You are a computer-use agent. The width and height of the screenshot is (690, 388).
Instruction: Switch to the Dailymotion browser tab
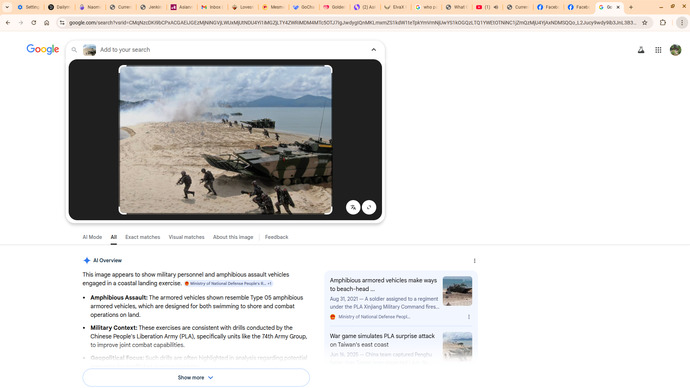tap(59, 7)
